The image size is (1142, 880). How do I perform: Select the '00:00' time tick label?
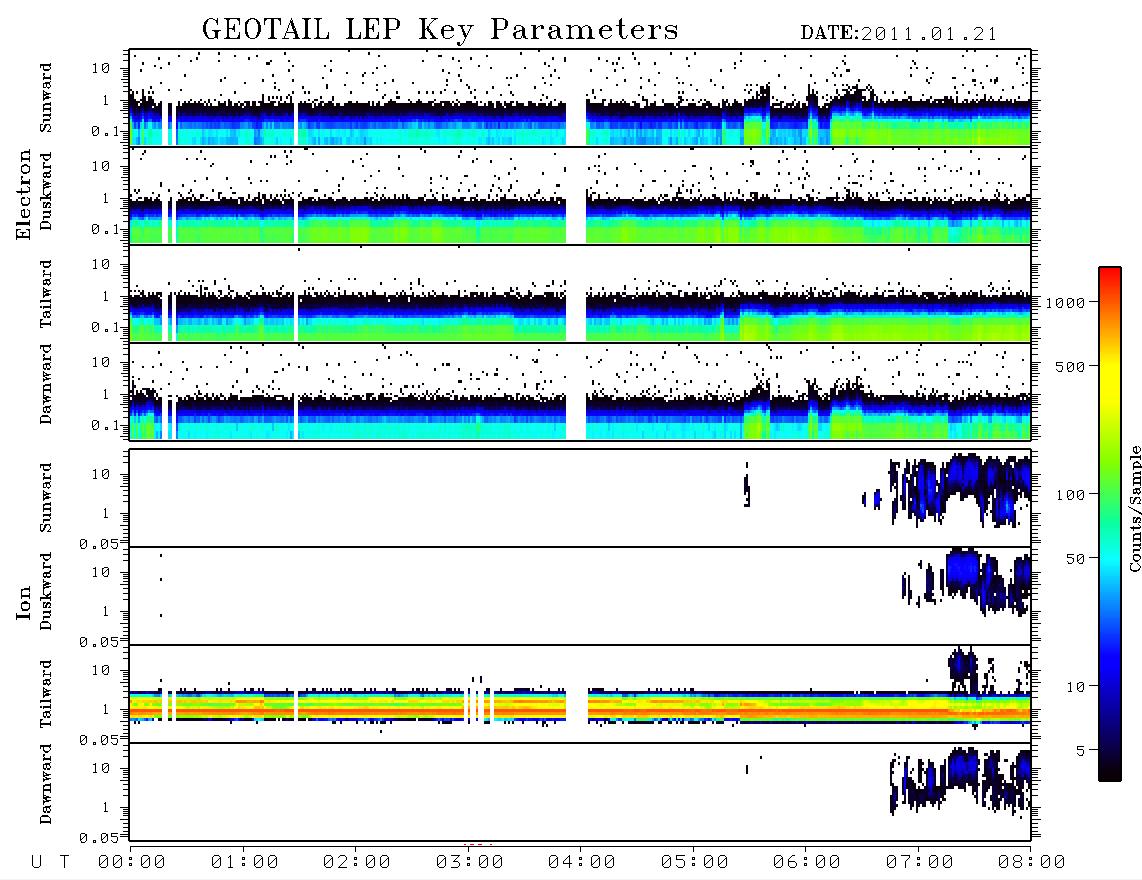point(132,863)
